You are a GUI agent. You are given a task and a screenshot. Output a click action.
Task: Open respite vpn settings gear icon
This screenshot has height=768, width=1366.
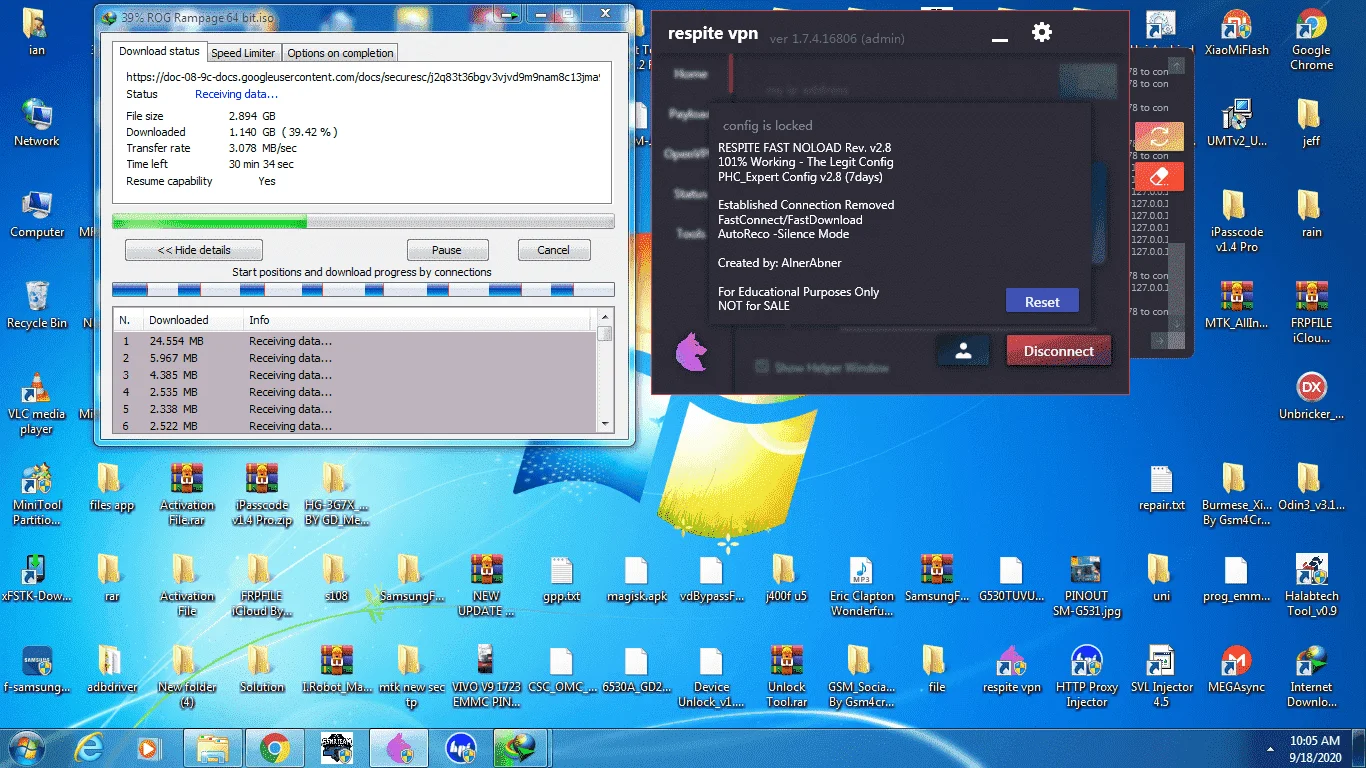pos(1042,32)
